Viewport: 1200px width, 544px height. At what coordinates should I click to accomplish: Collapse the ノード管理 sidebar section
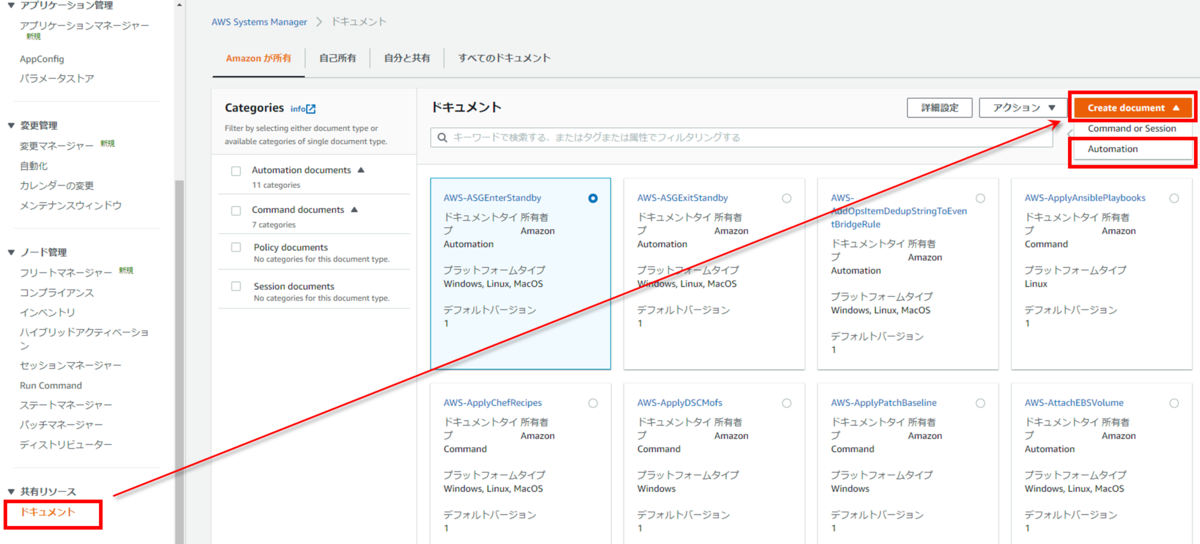(x=11, y=253)
